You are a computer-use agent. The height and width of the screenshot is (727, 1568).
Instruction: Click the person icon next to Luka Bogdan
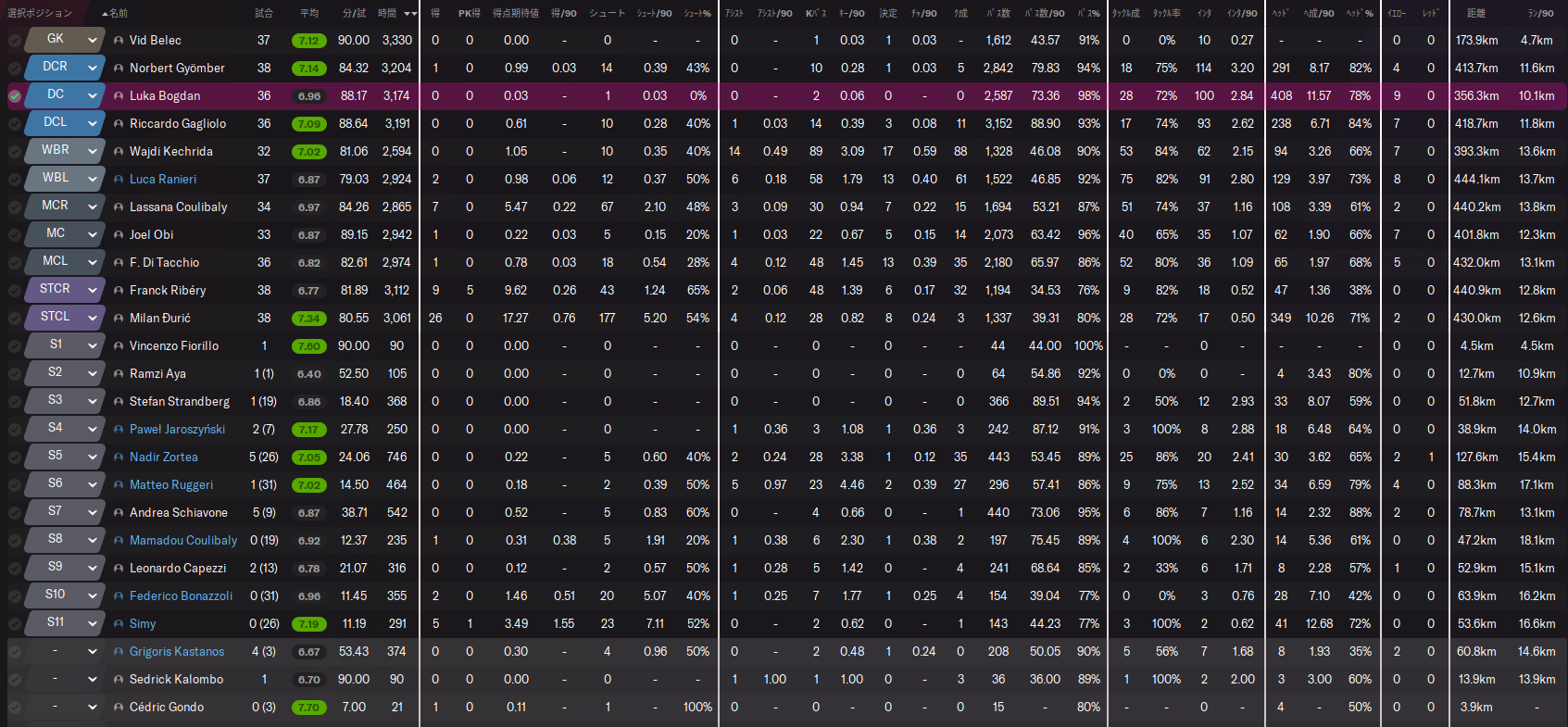(119, 96)
